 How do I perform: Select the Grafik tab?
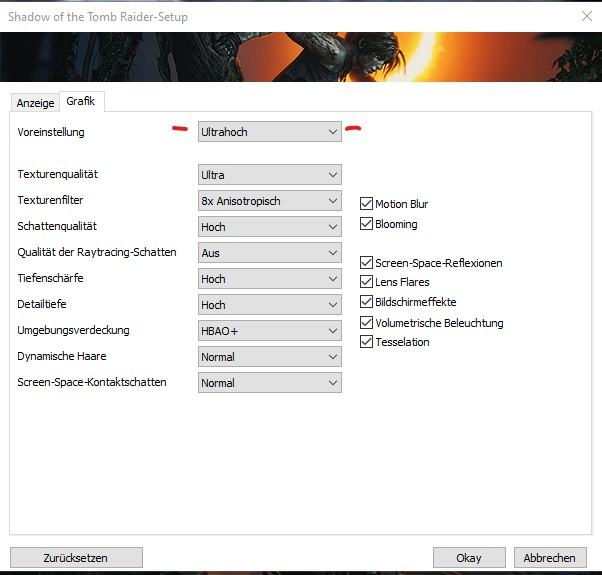point(81,101)
